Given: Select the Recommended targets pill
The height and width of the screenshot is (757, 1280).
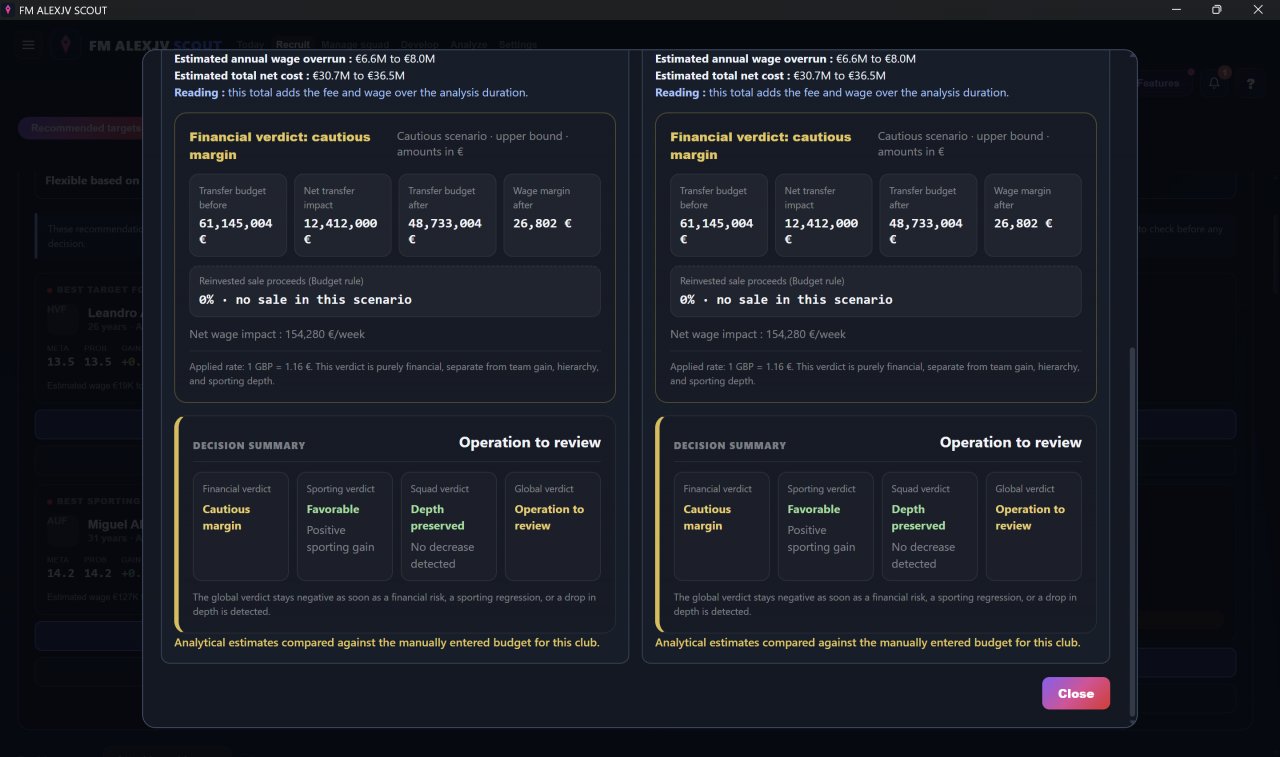Looking at the screenshot, I should click(x=82, y=128).
